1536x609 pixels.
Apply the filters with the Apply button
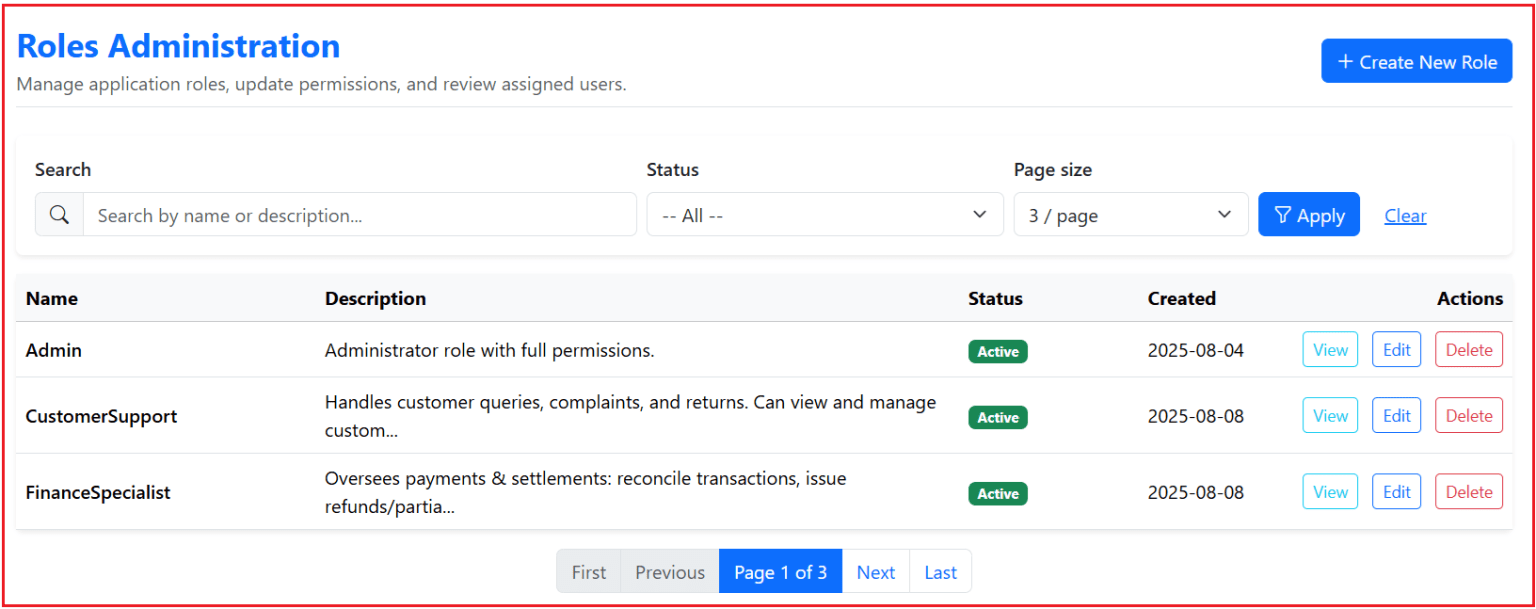click(x=1308, y=215)
